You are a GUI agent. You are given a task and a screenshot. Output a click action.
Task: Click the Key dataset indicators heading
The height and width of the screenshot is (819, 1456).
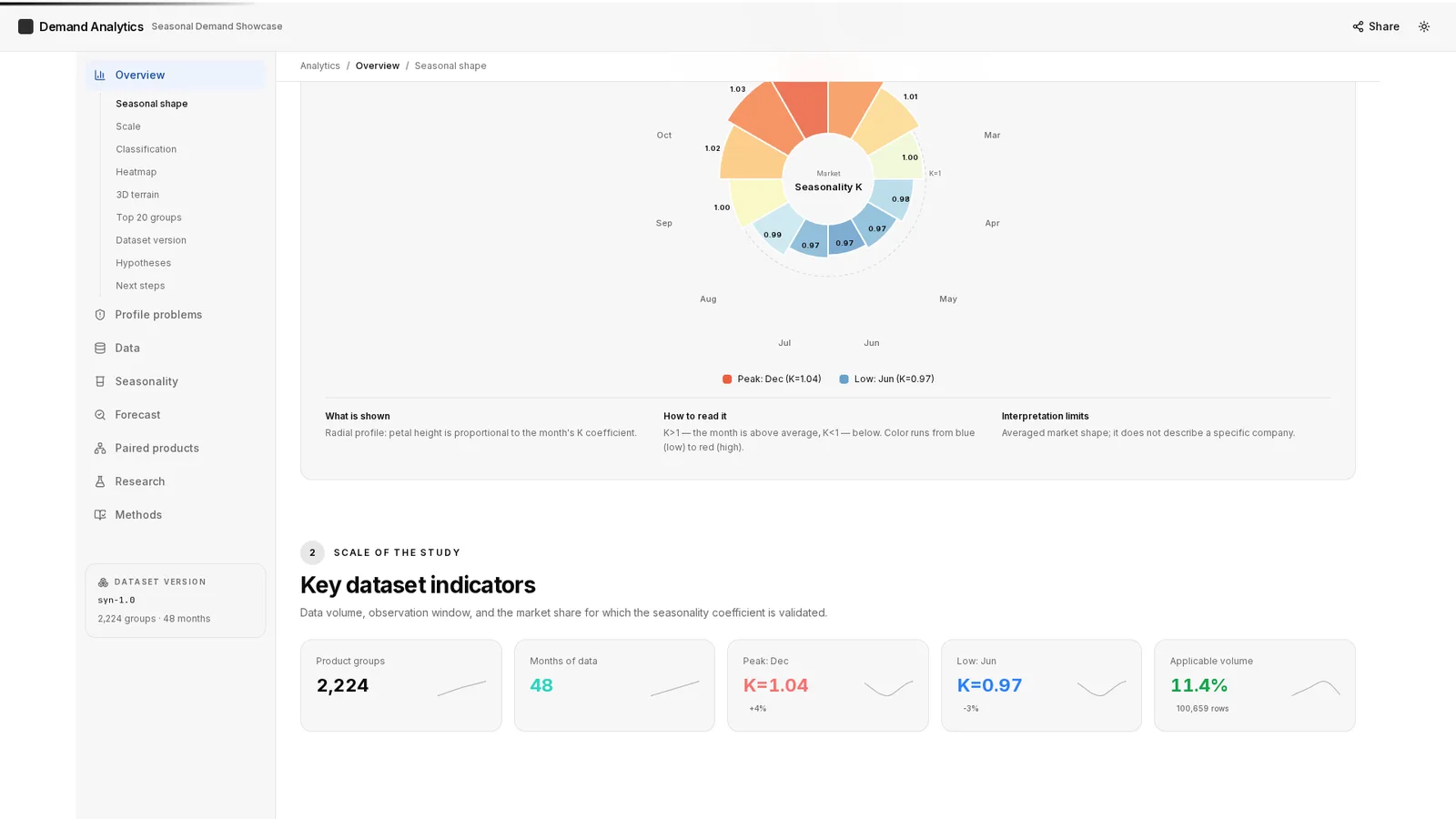[418, 585]
